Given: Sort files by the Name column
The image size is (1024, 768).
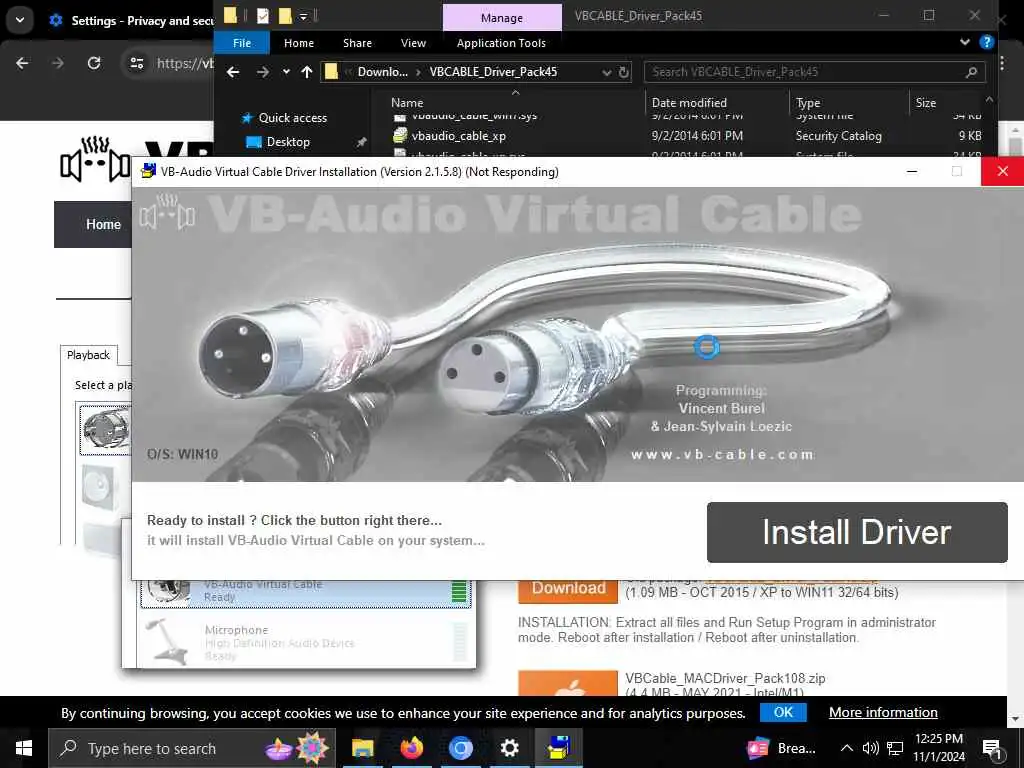Looking at the screenshot, I should (407, 103).
